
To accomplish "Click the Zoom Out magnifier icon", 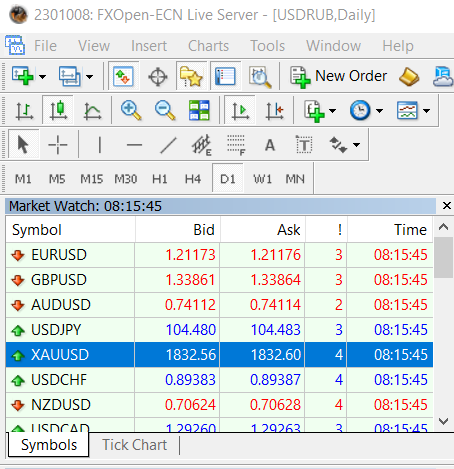I will pyautogui.click(x=165, y=110).
